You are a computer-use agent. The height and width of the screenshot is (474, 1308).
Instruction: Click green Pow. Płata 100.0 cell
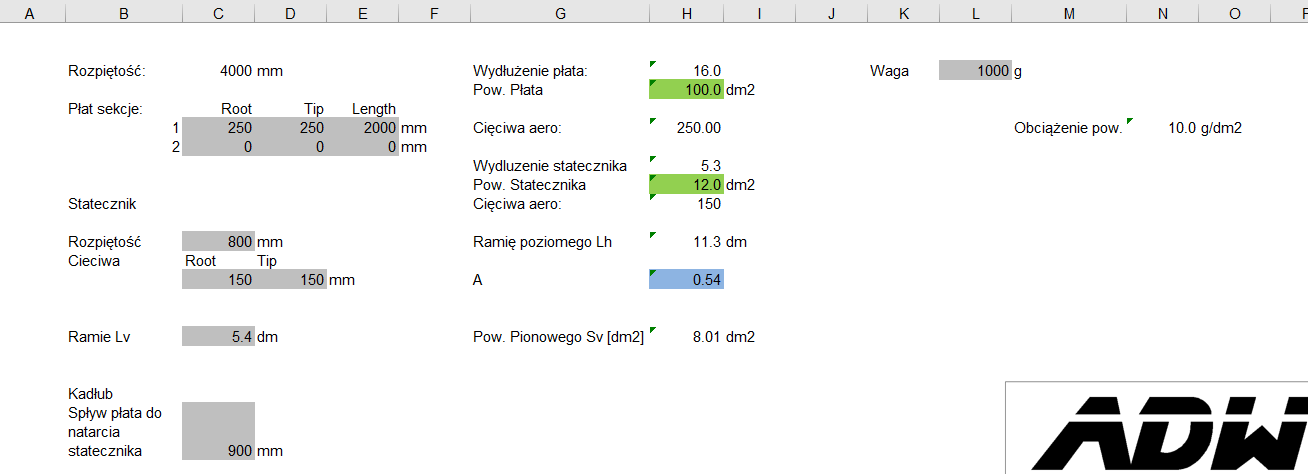tap(686, 90)
